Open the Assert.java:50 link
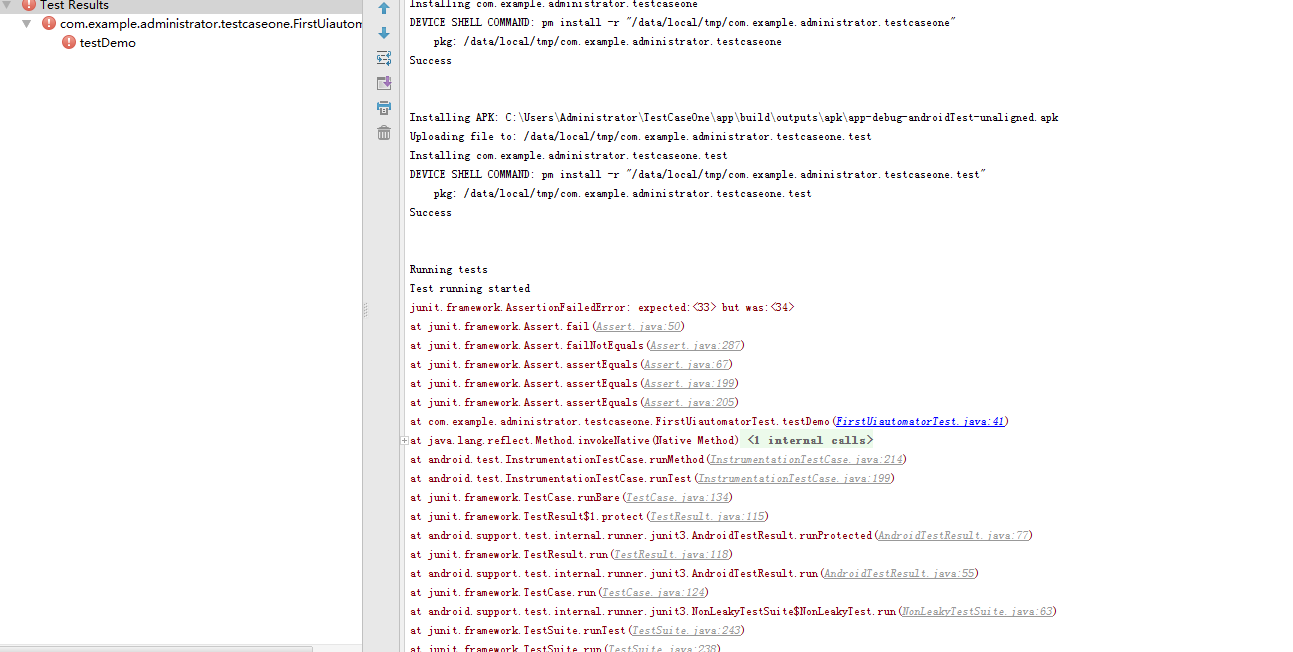The image size is (1293, 652). [x=638, y=326]
